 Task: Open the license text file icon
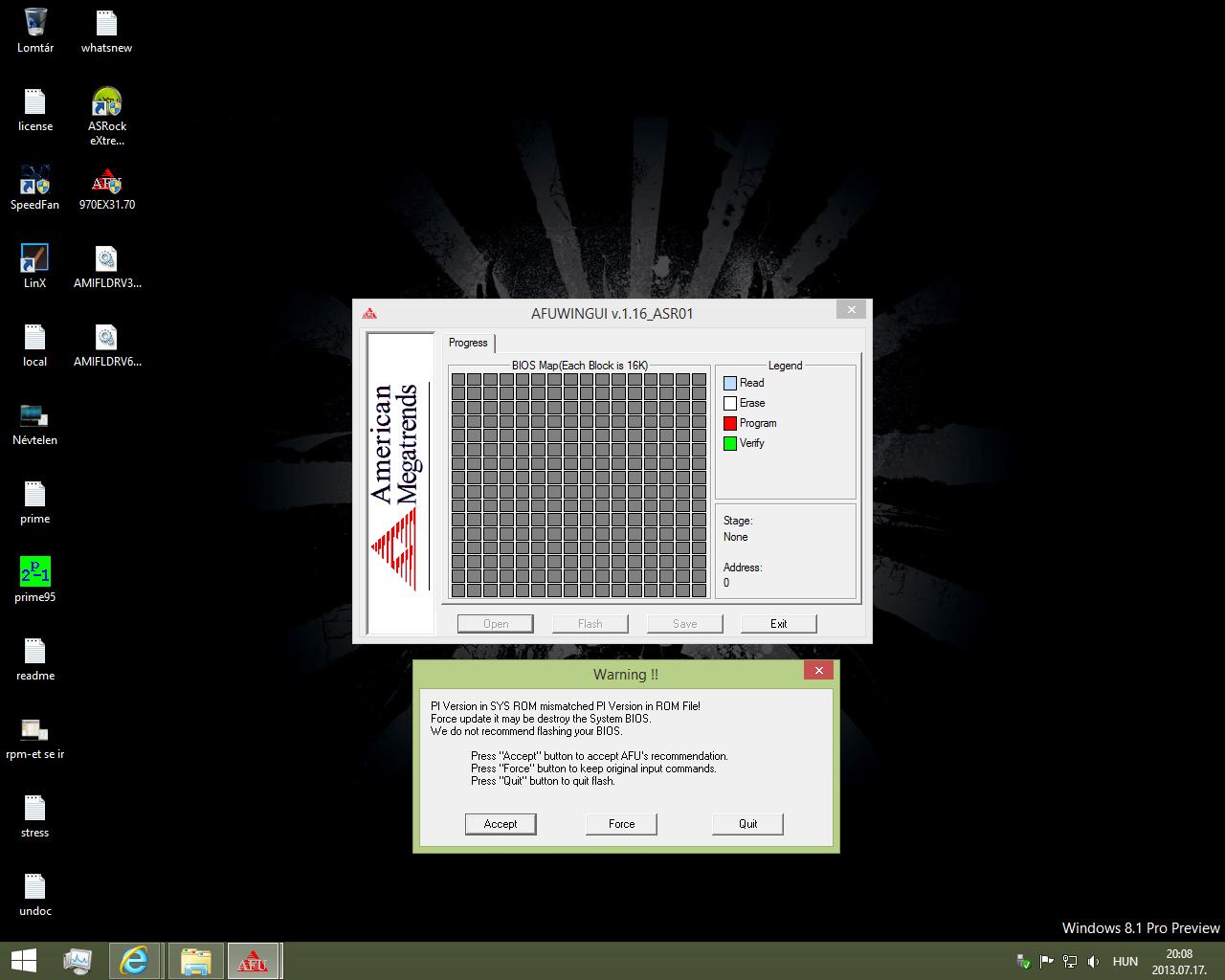coord(35,109)
